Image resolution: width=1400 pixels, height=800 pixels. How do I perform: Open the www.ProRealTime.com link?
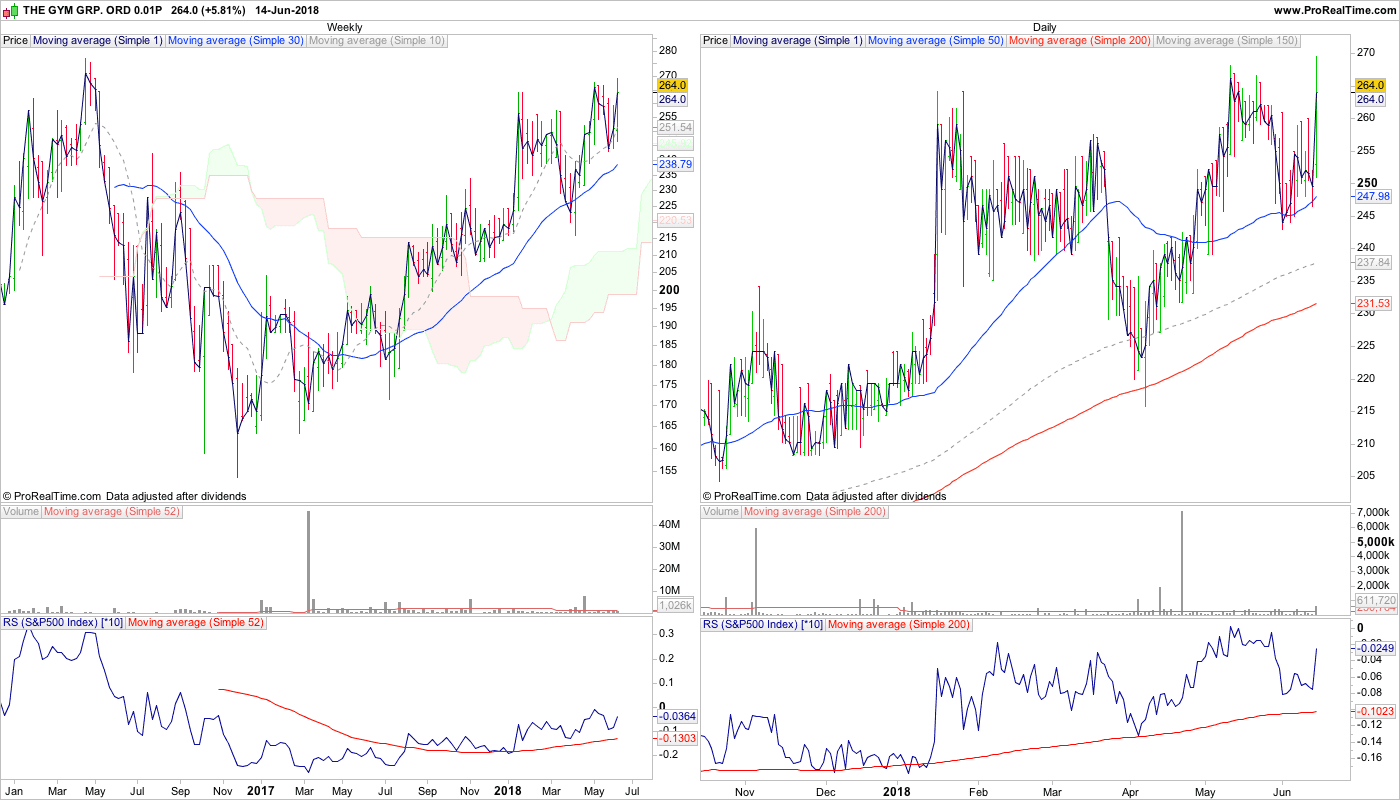tap(1334, 10)
